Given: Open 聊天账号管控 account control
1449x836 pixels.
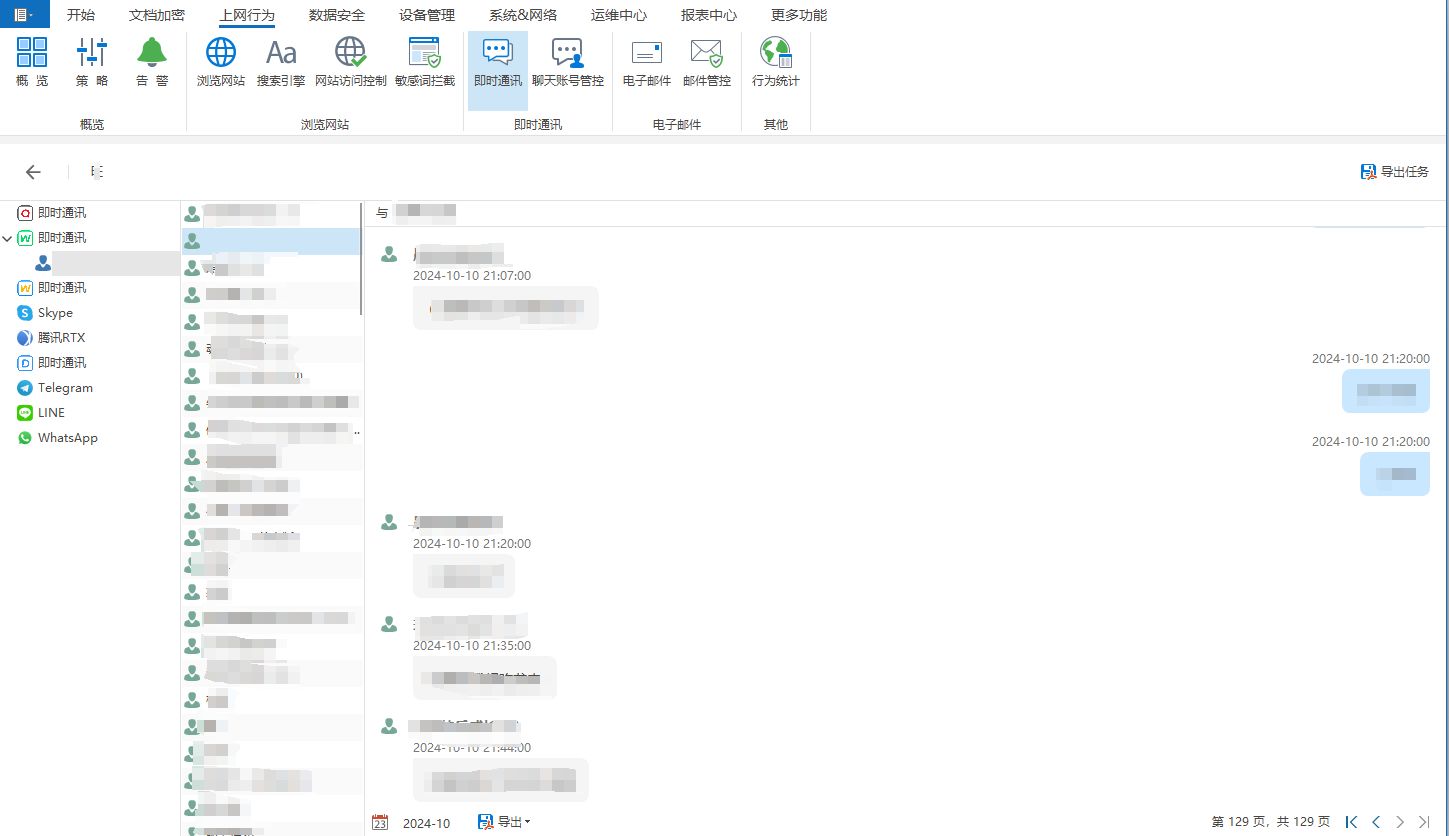Looking at the screenshot, I should tap(568, 63).
